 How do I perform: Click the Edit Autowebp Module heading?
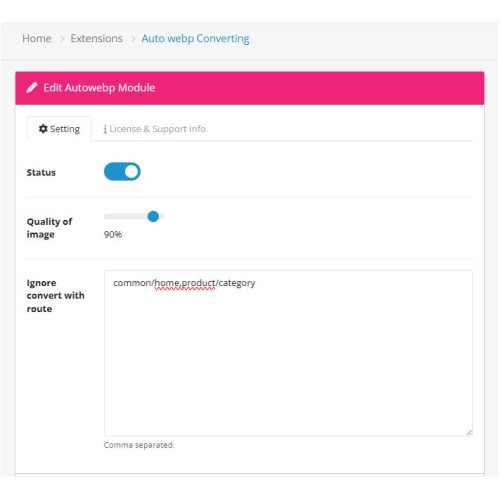(x=99, y=88)
